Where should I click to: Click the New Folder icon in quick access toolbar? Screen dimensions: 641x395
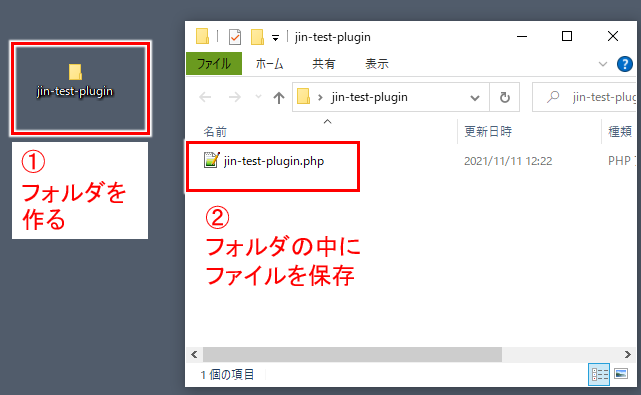[257, 37]
